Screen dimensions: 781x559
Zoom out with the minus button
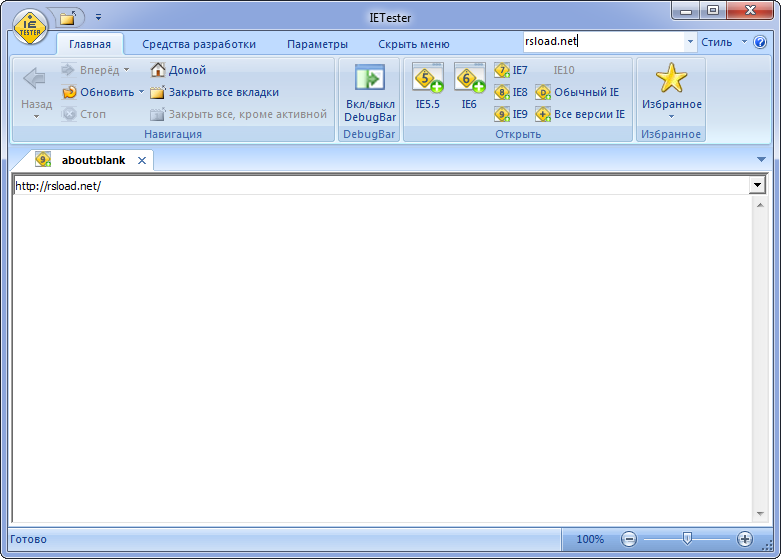click(x=629, y=539)
